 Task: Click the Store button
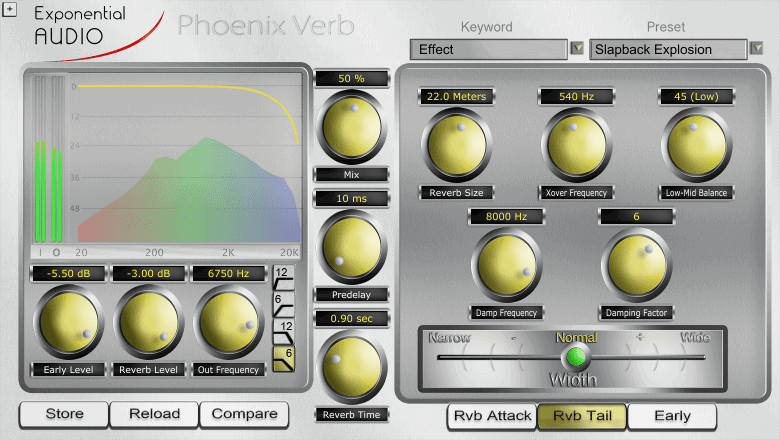pyautogui.click(x=64, y=414)
